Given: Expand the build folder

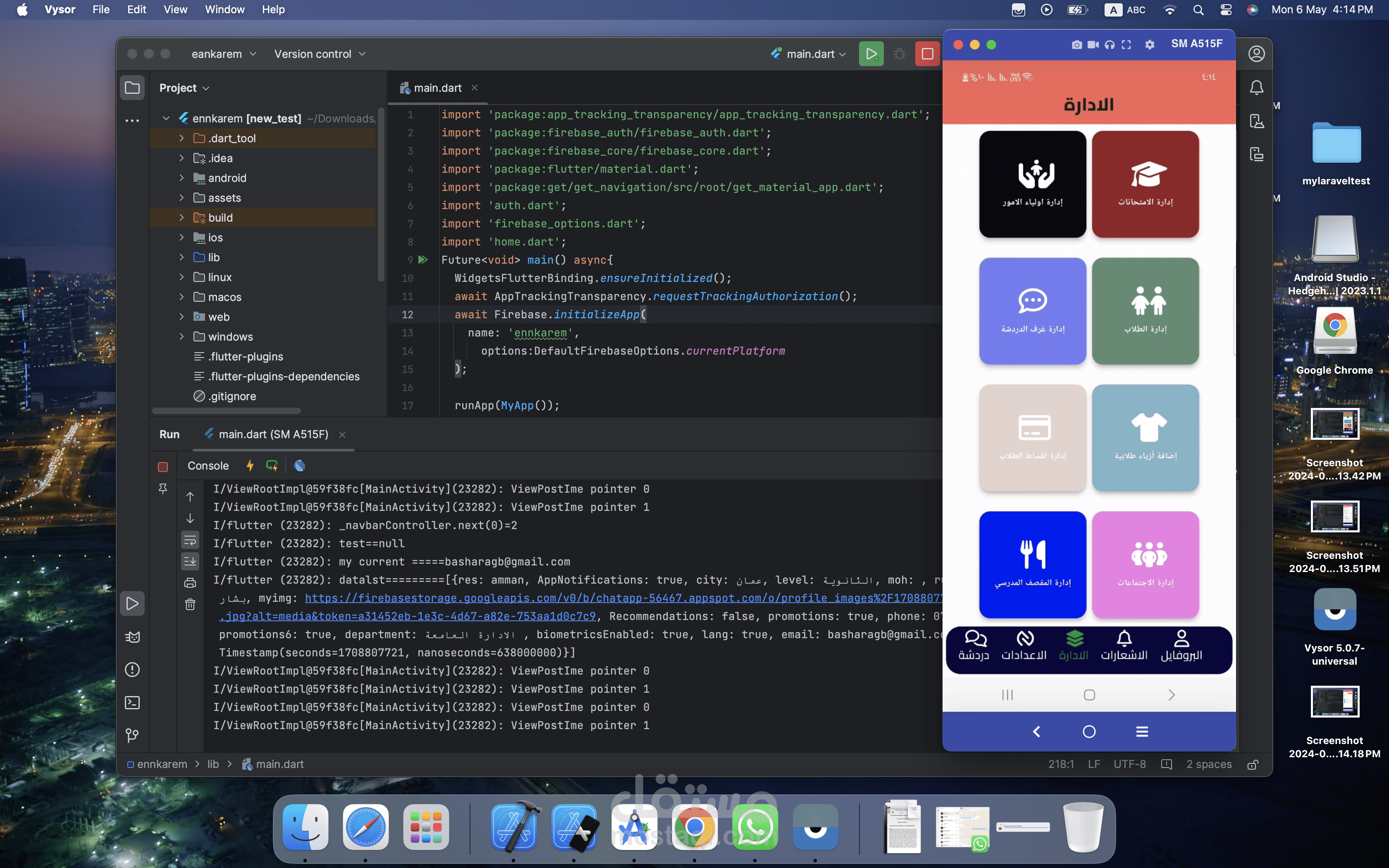Looking at the screenshot, I should coord(181,217).
